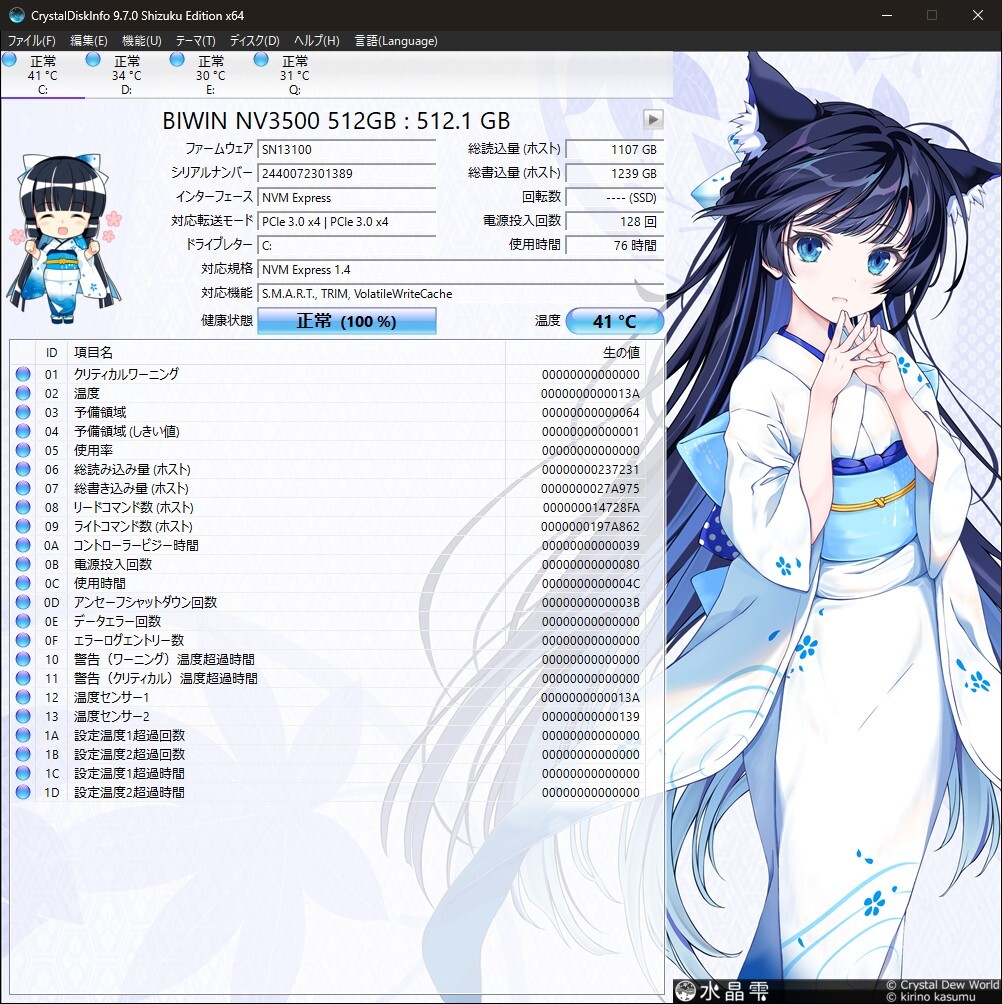Click the ID column header

tap(51, 353)
